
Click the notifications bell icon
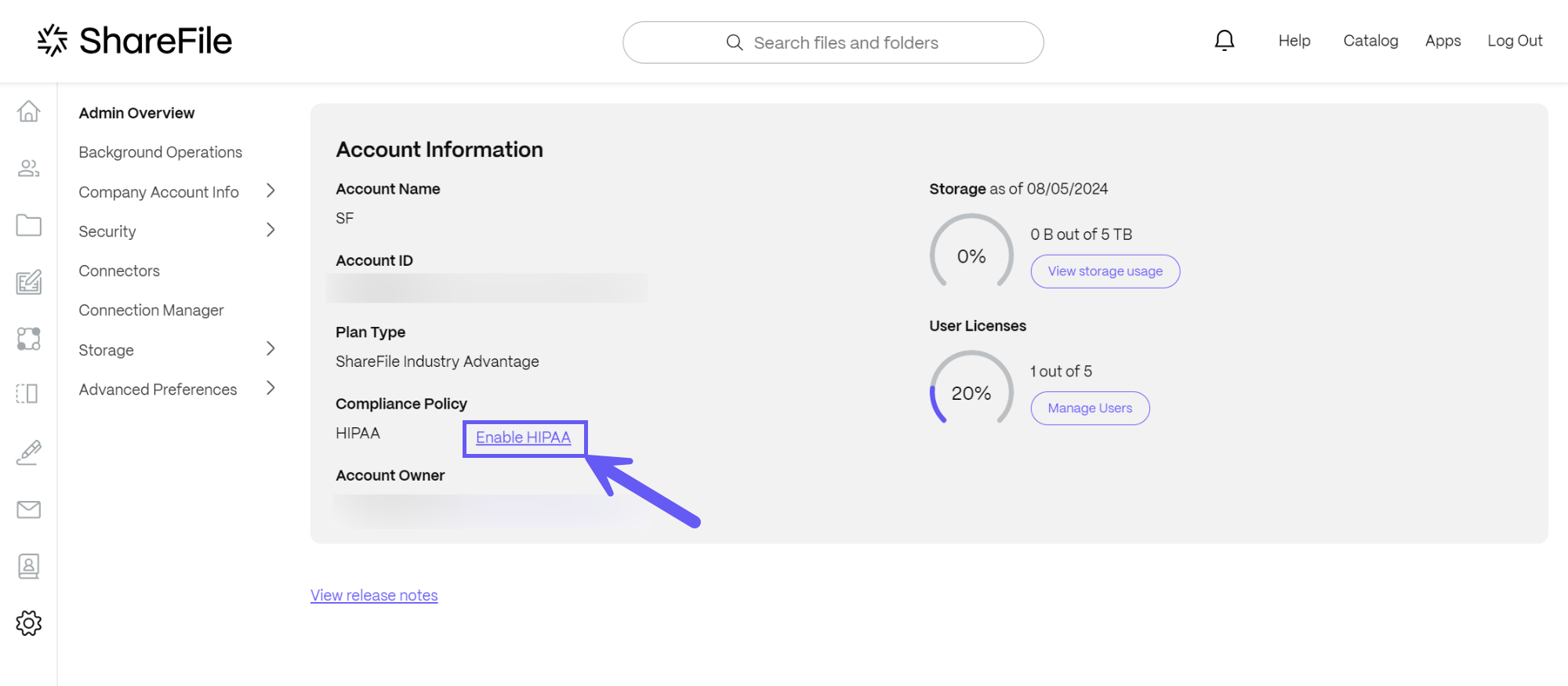[1225, 41]
